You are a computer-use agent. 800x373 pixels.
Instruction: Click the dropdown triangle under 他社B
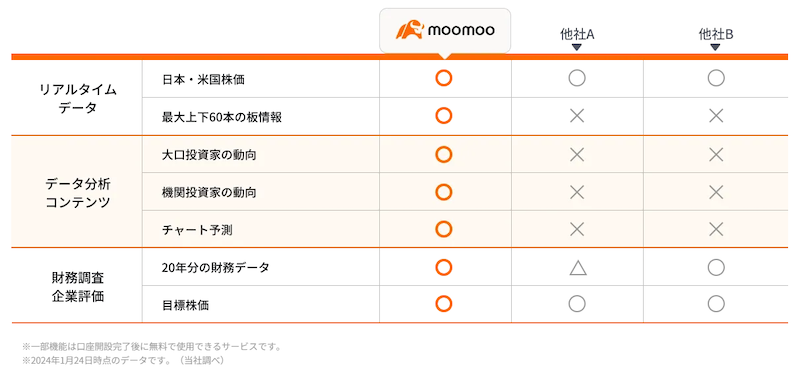(x=716, y=47)
